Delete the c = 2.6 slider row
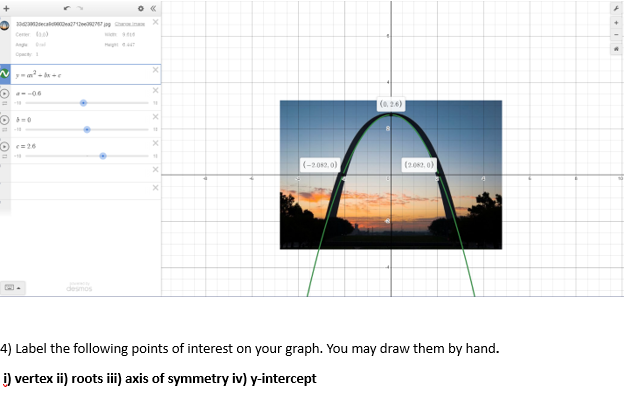The image size is (634, 400). 155,143
